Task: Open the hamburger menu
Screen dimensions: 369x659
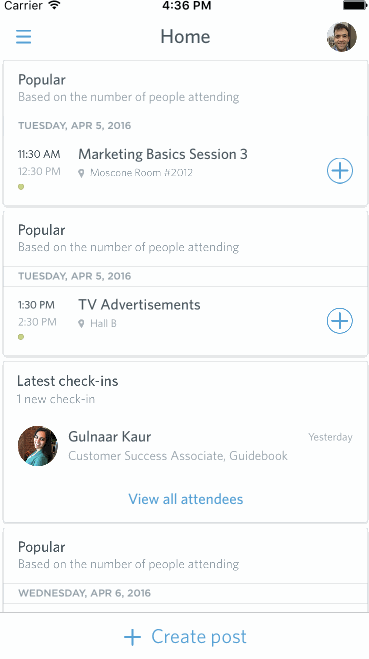Action: (24, 37)
